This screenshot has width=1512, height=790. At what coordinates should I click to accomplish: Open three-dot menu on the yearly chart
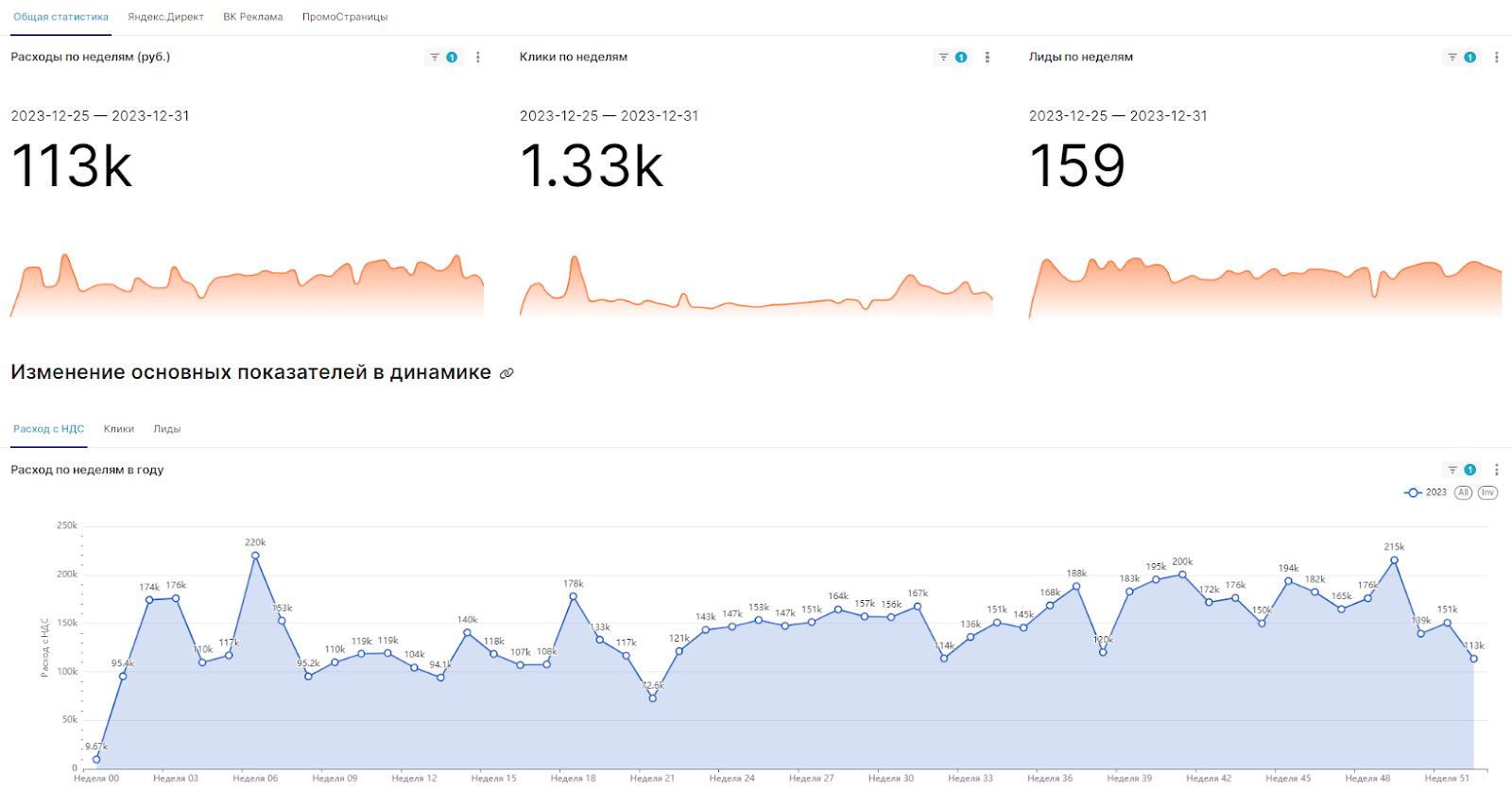coord(1496,470)
